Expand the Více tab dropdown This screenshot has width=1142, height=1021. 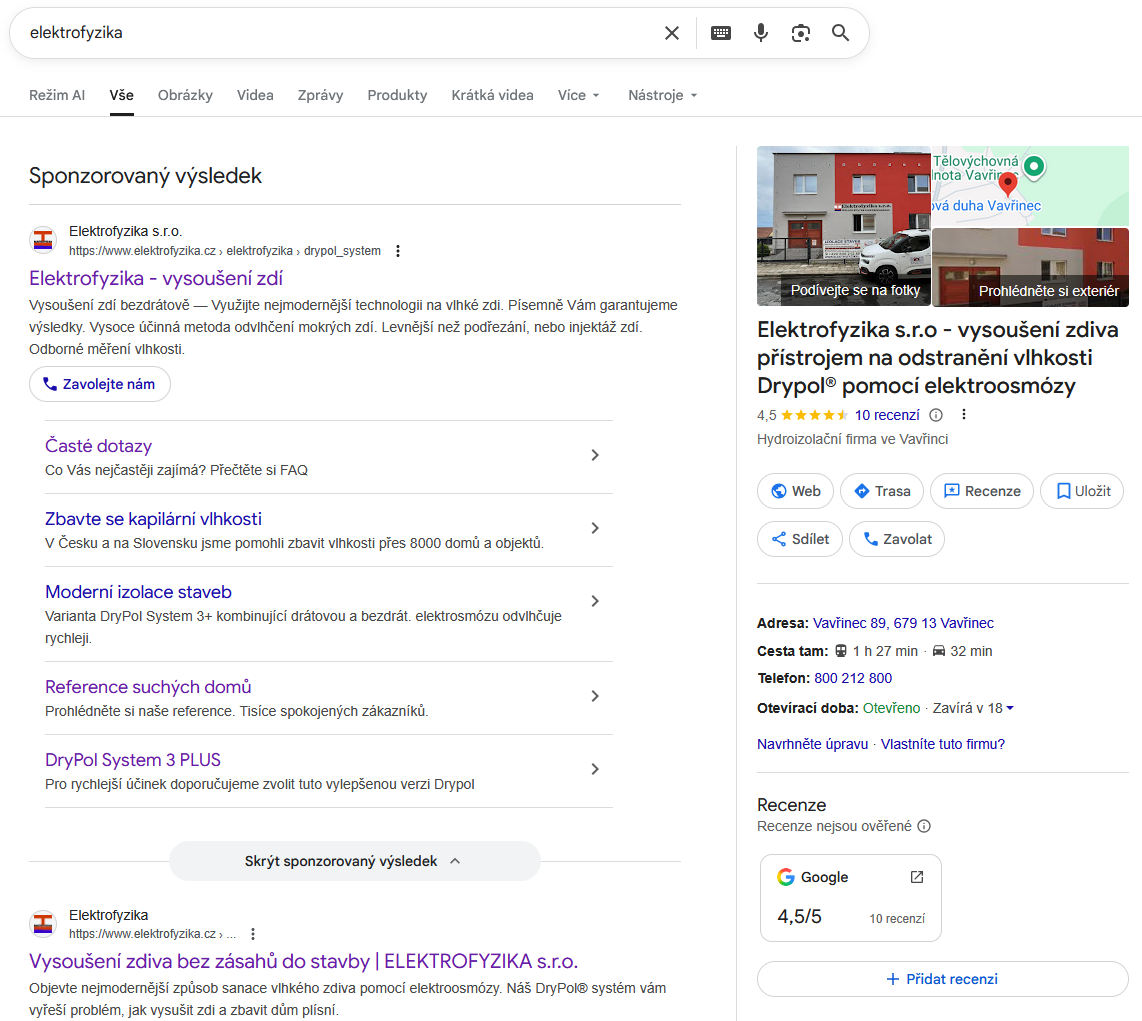[578, 95]
